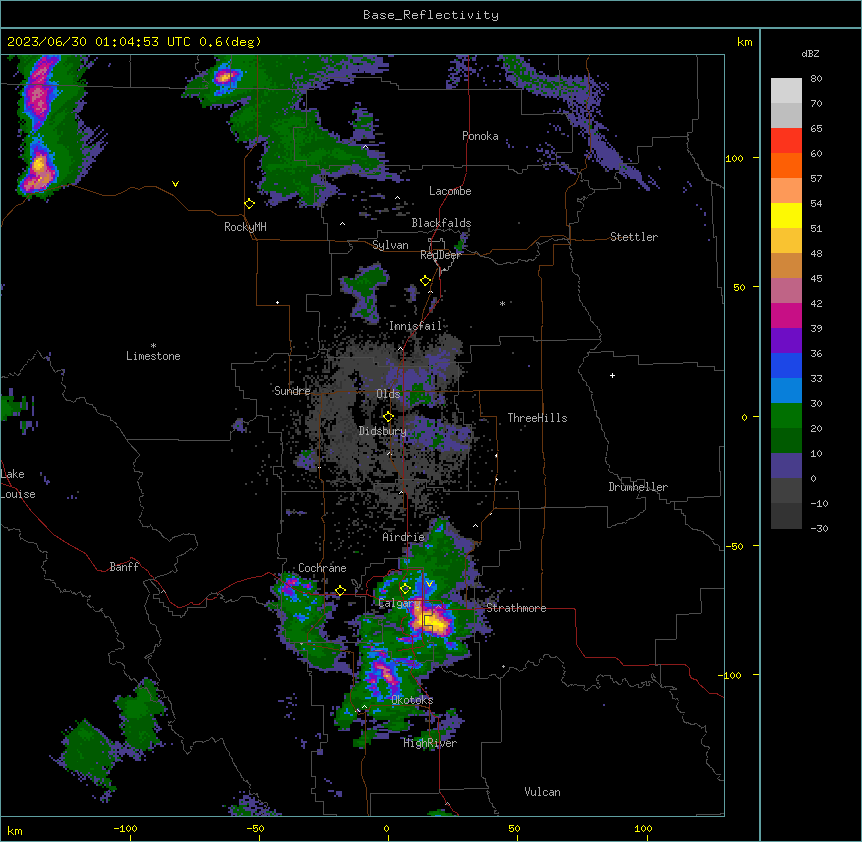Viewport: 862px width, 842px height.
Task: Click the Didsbury label
Action: click(382, 431)
